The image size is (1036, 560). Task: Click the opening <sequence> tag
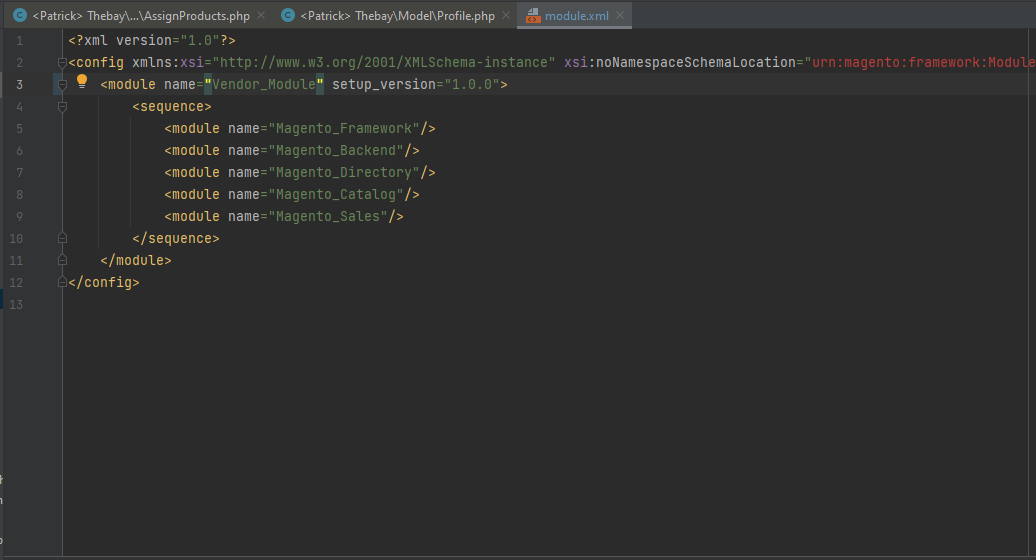pyautogui.click(x=172, y=106)
